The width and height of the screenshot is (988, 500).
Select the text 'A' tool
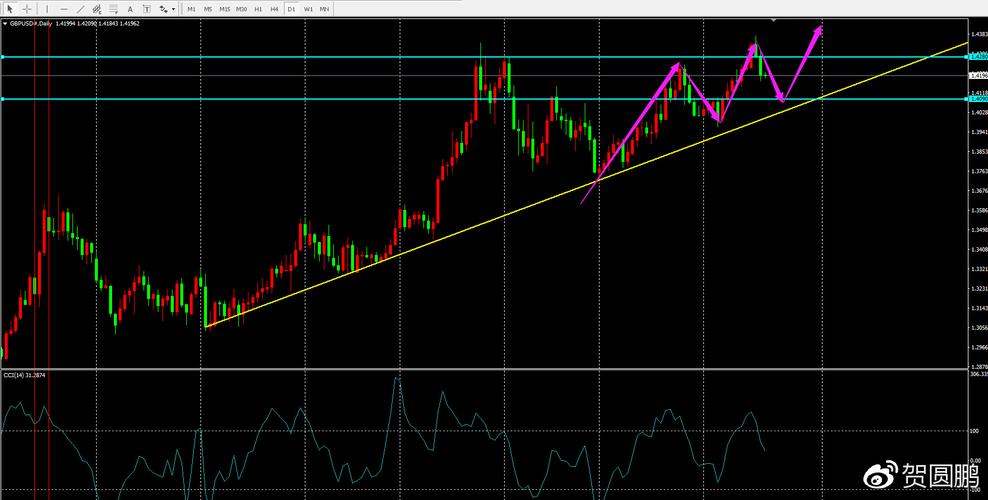[130, 9]
